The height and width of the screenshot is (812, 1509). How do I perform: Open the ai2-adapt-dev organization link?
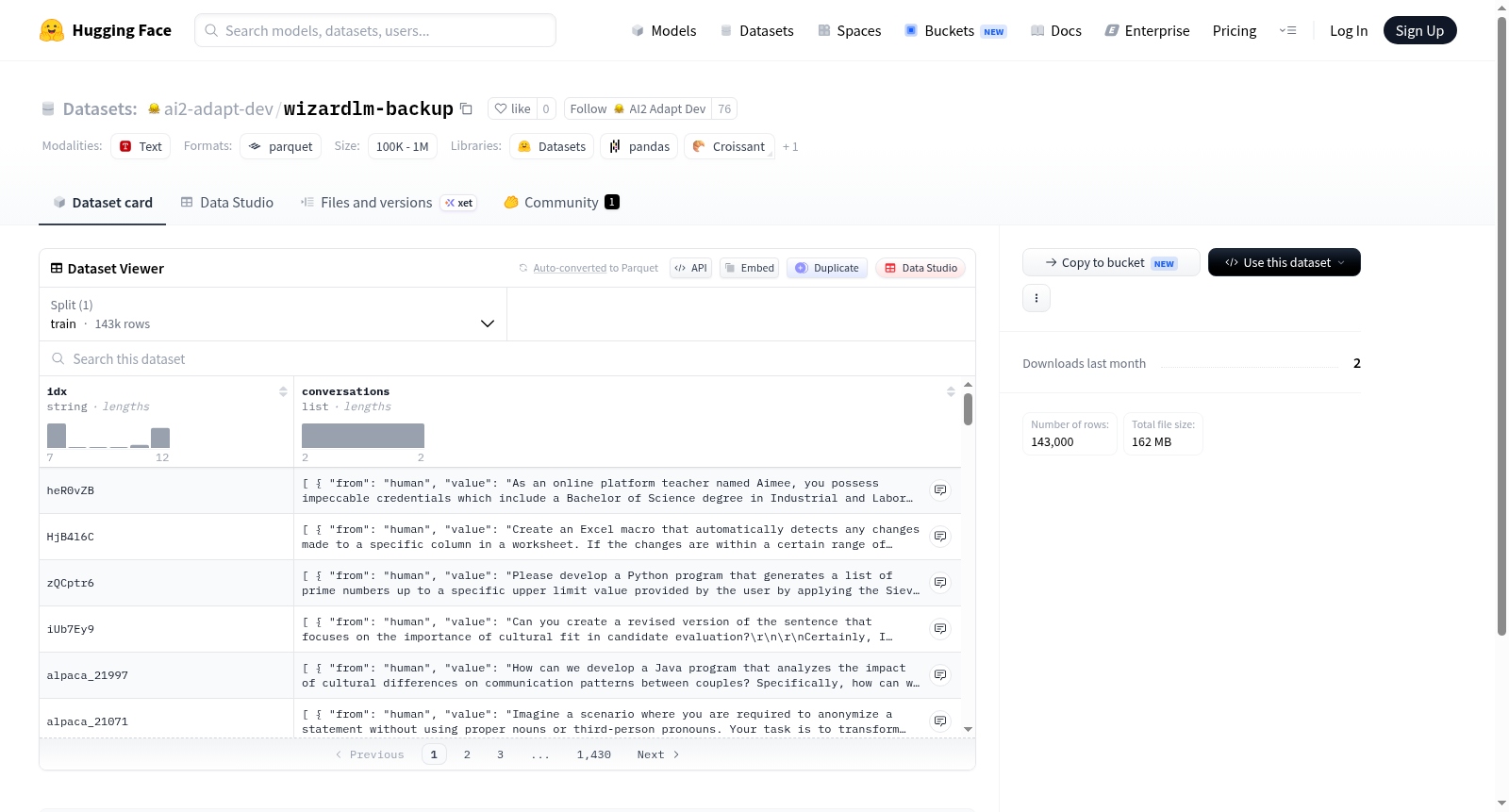pos(219,108)
